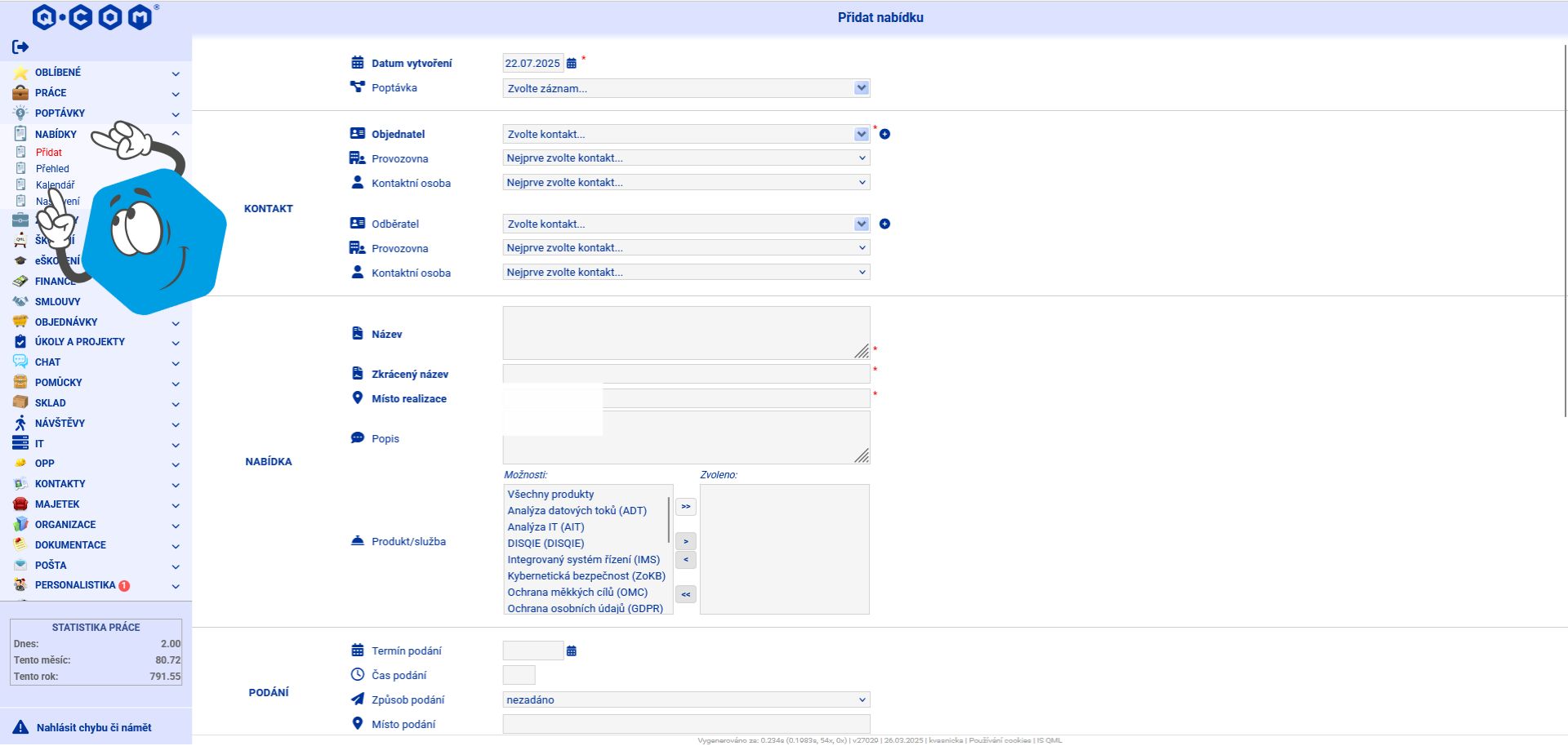Open the SMLOUVY menu item
Image resolution: width=1568 pixels, height=746 pixels.
point(57,302)
